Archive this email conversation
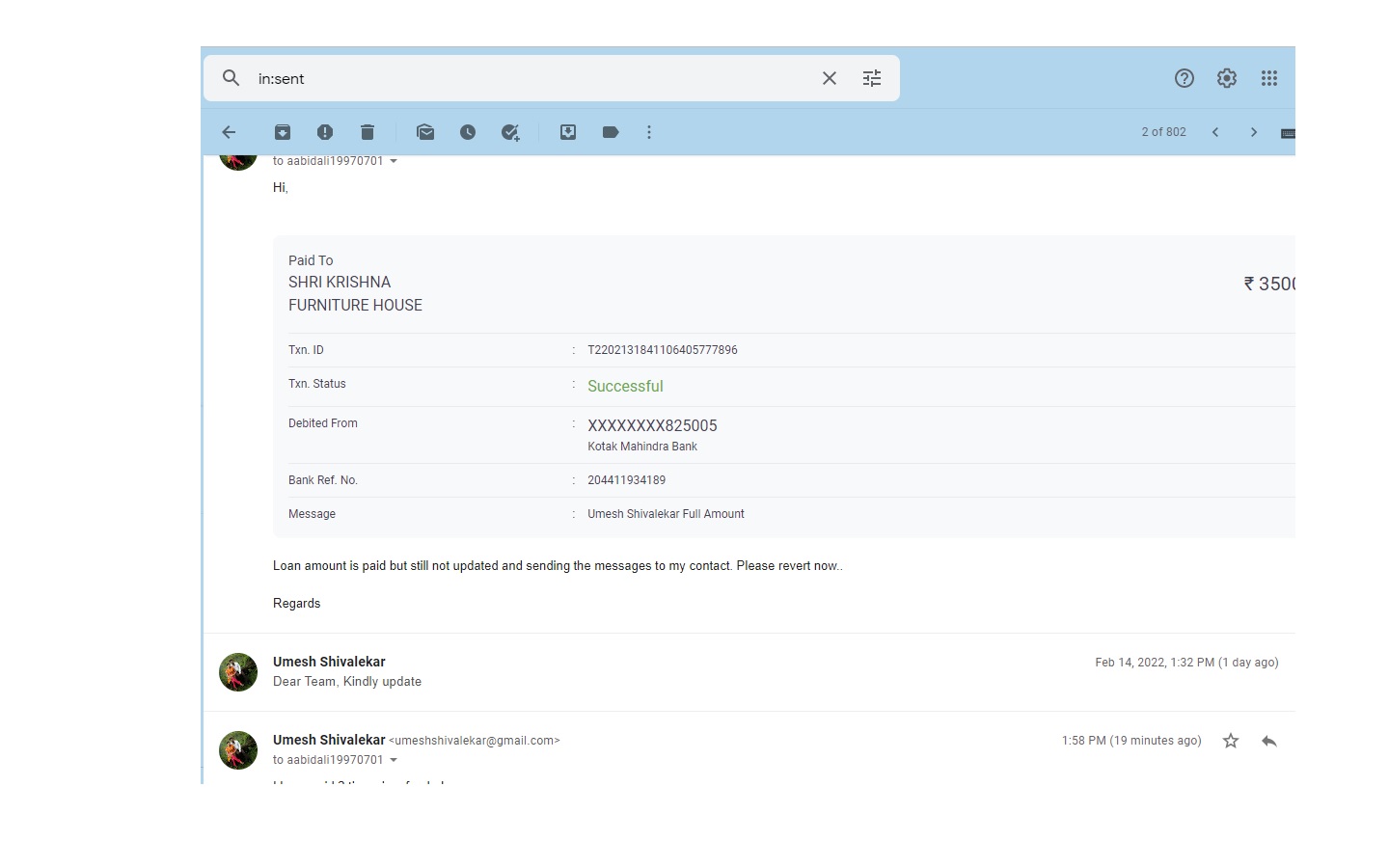This screenshot has width=1389, height=868. (283, 132)
